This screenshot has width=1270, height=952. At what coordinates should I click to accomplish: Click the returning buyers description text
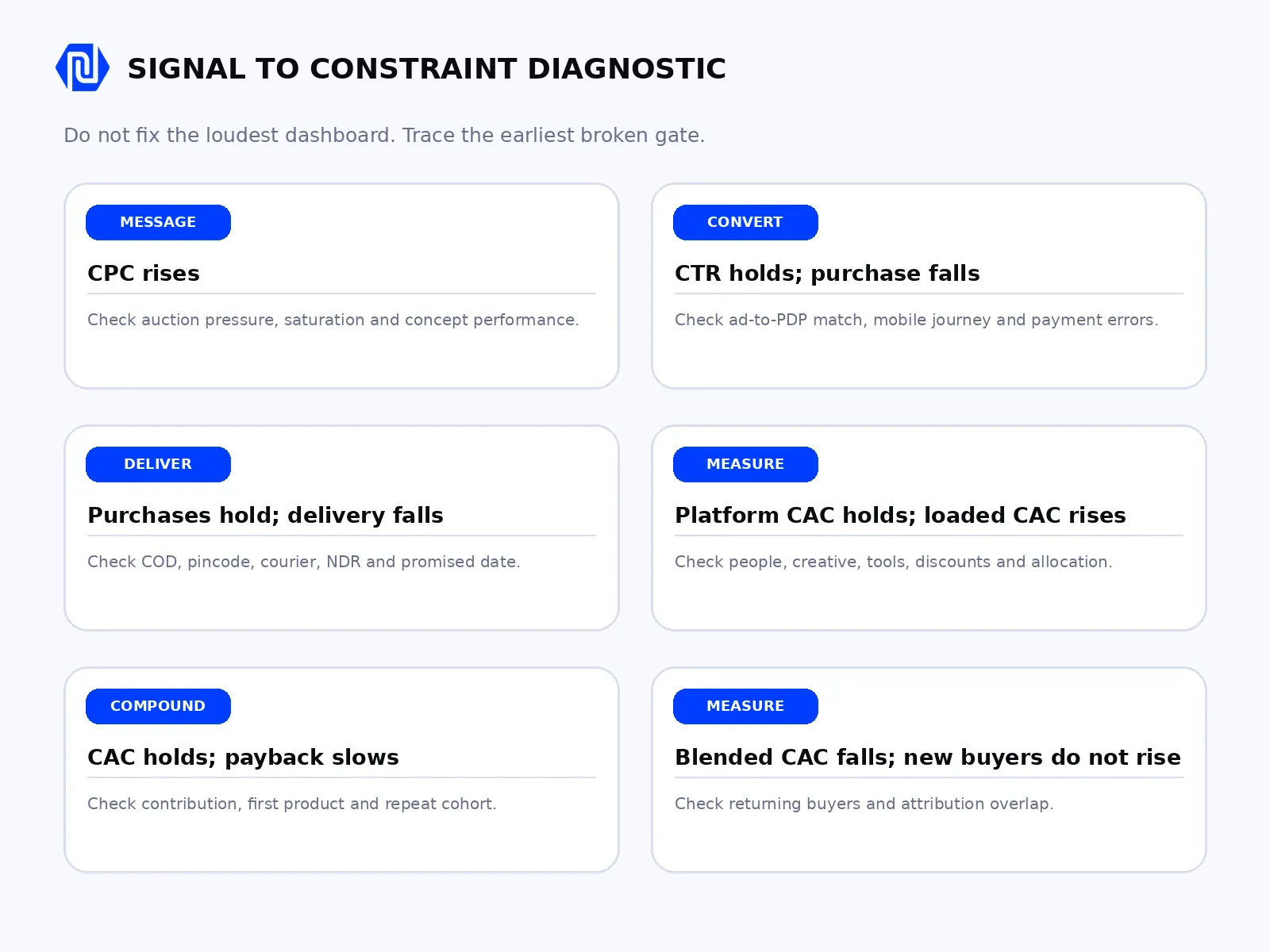coord(864,804)
